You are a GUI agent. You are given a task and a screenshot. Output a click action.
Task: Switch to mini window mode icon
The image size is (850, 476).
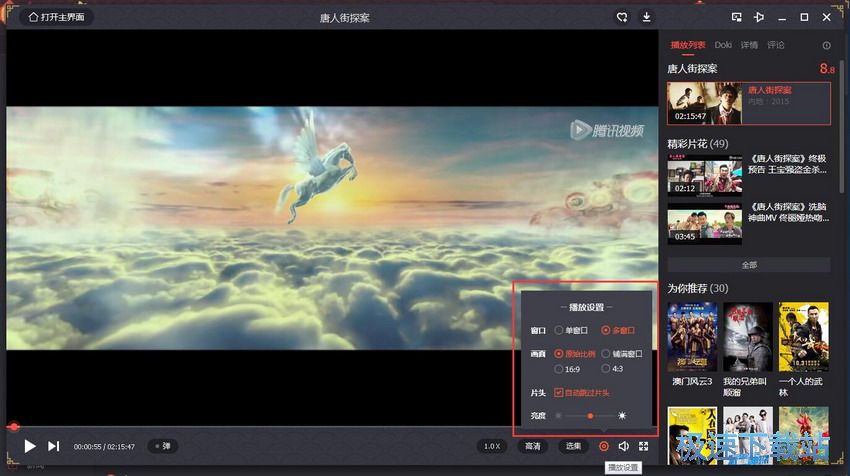(736, 17)
